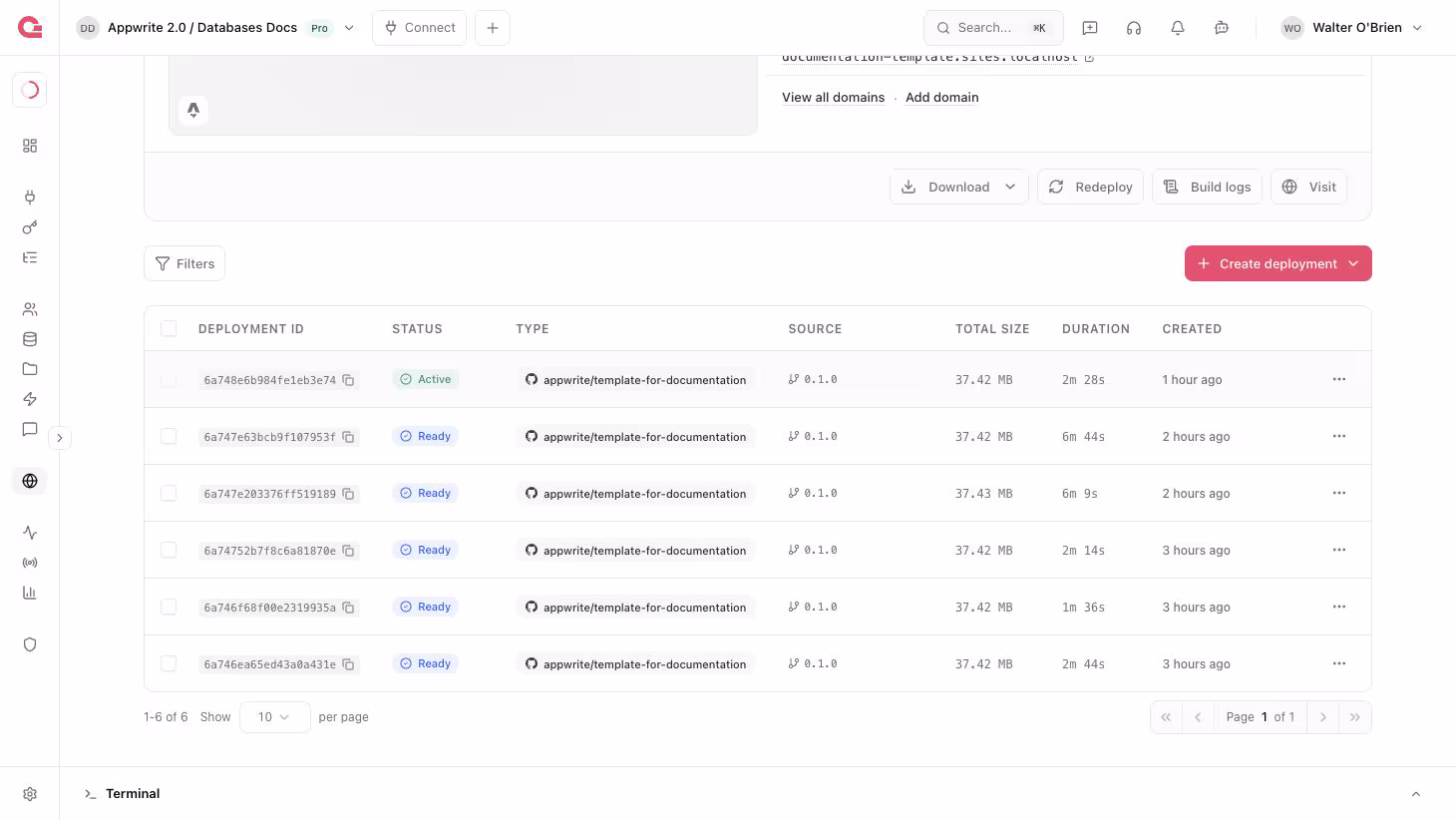
Task: Open the menu for deployment 6a746ea65ed43a0a431e
Action: pos(1339,663)
